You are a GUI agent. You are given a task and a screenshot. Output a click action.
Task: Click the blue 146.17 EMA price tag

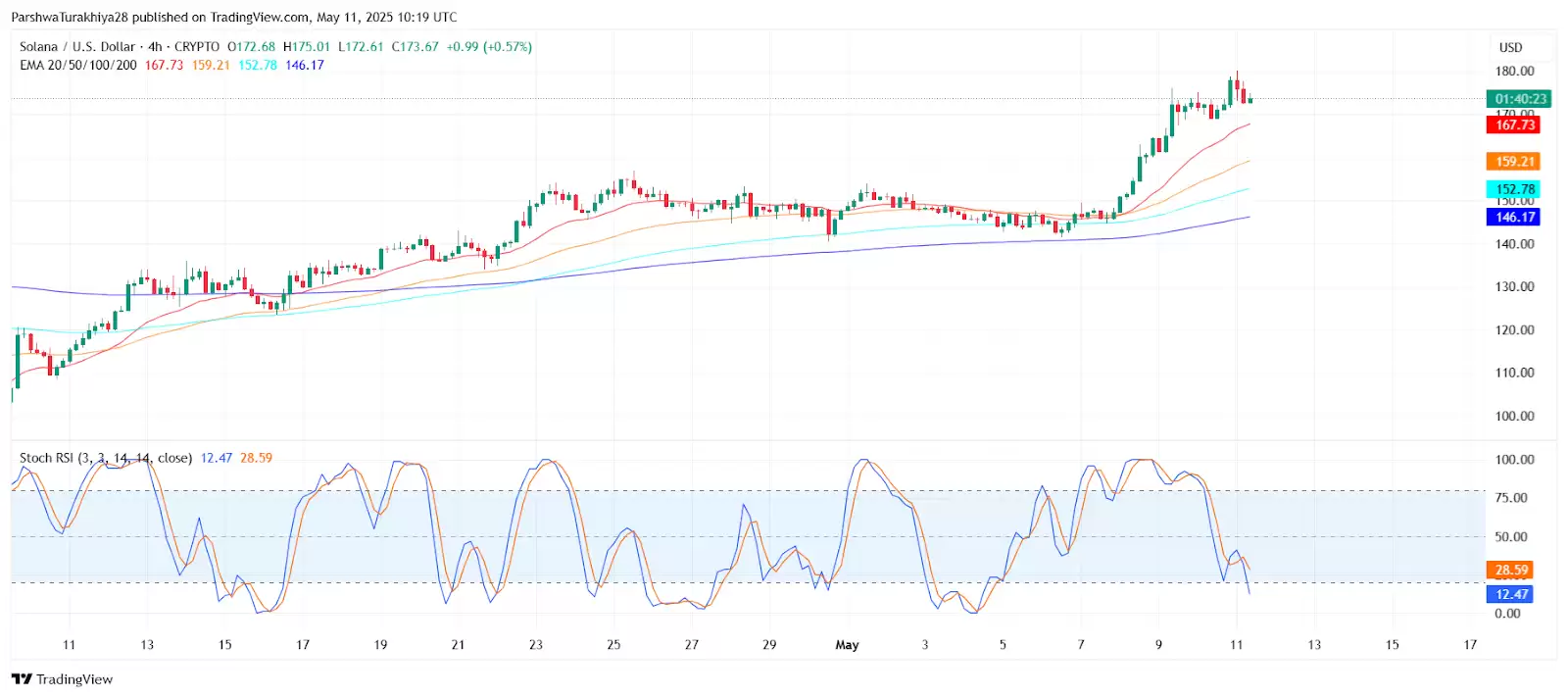(x=1514, y=217)
